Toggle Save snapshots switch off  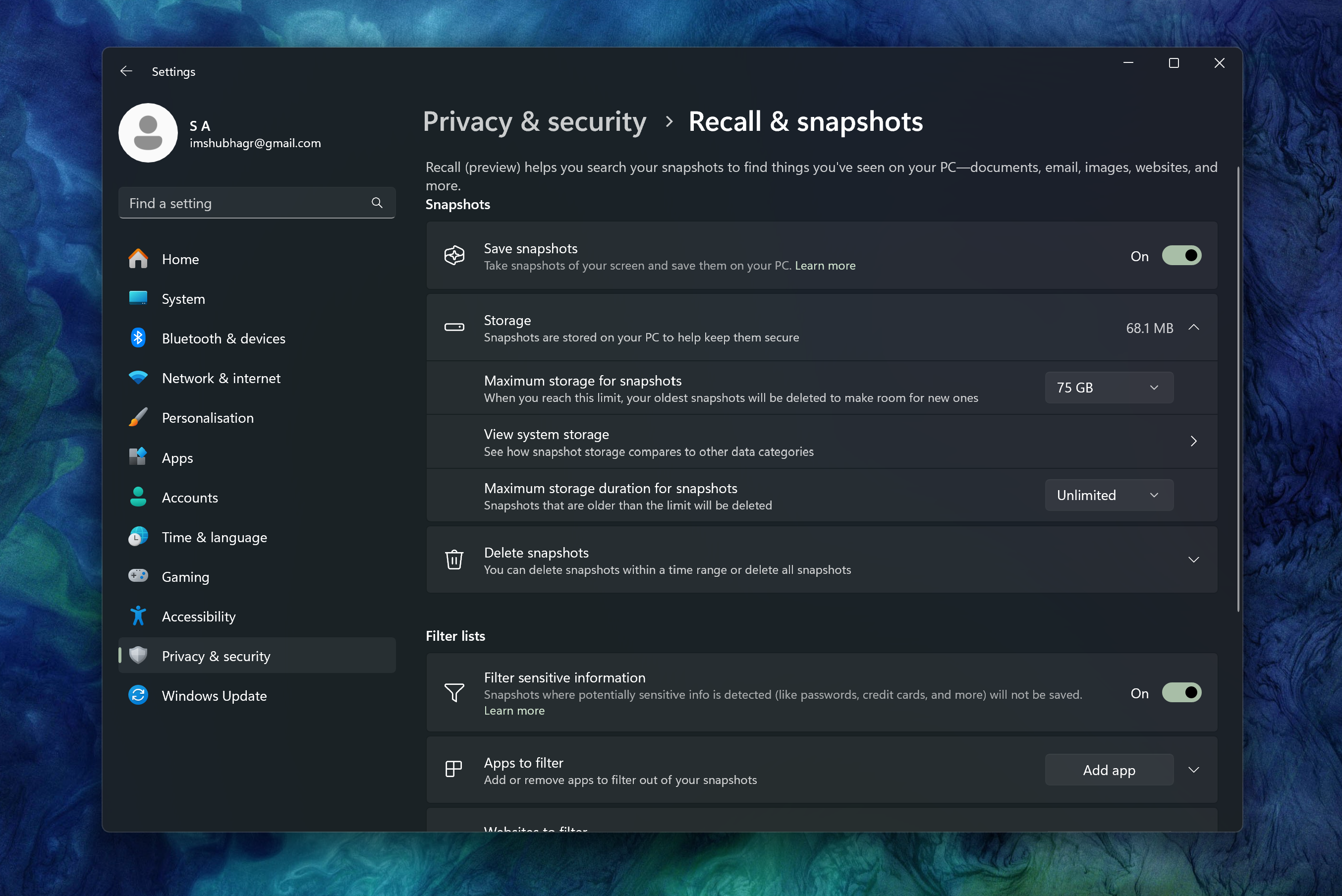1180,255
